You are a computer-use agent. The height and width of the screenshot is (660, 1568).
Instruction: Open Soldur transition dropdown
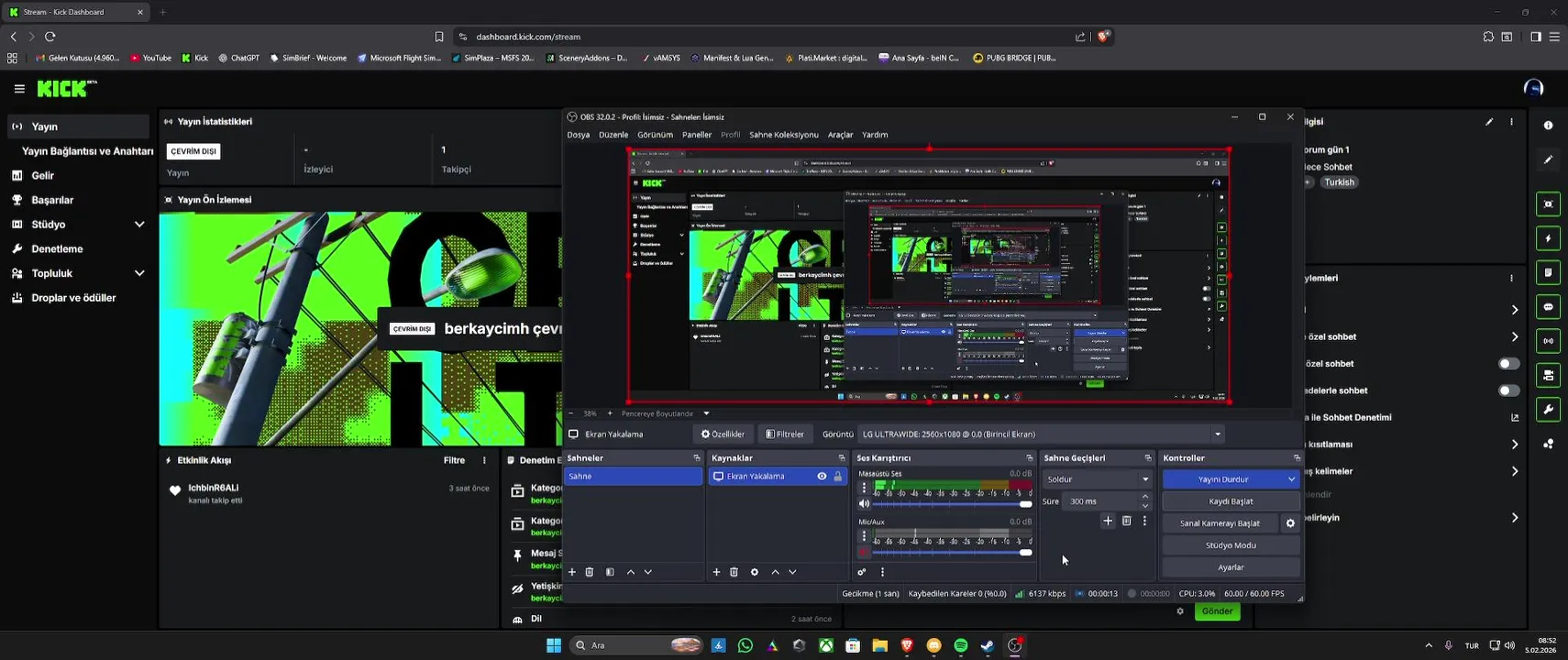(x=1098, y=479)
